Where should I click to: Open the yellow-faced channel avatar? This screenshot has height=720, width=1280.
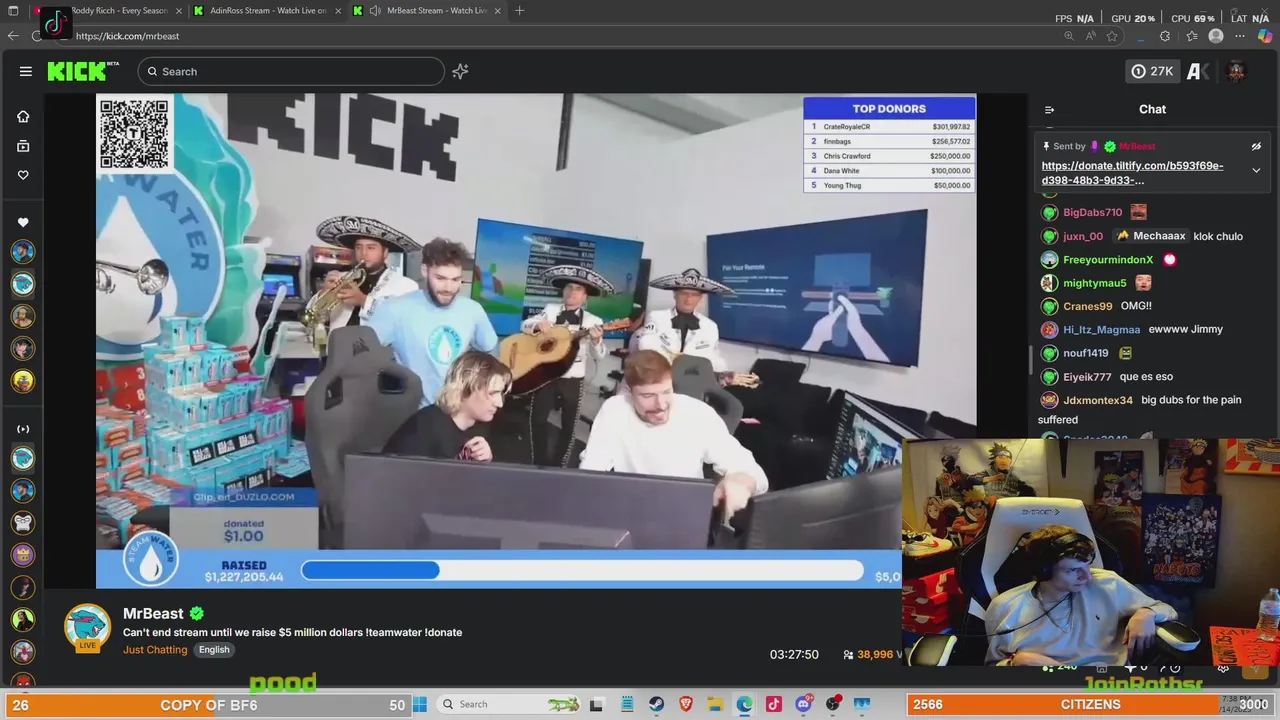point(23,381)
